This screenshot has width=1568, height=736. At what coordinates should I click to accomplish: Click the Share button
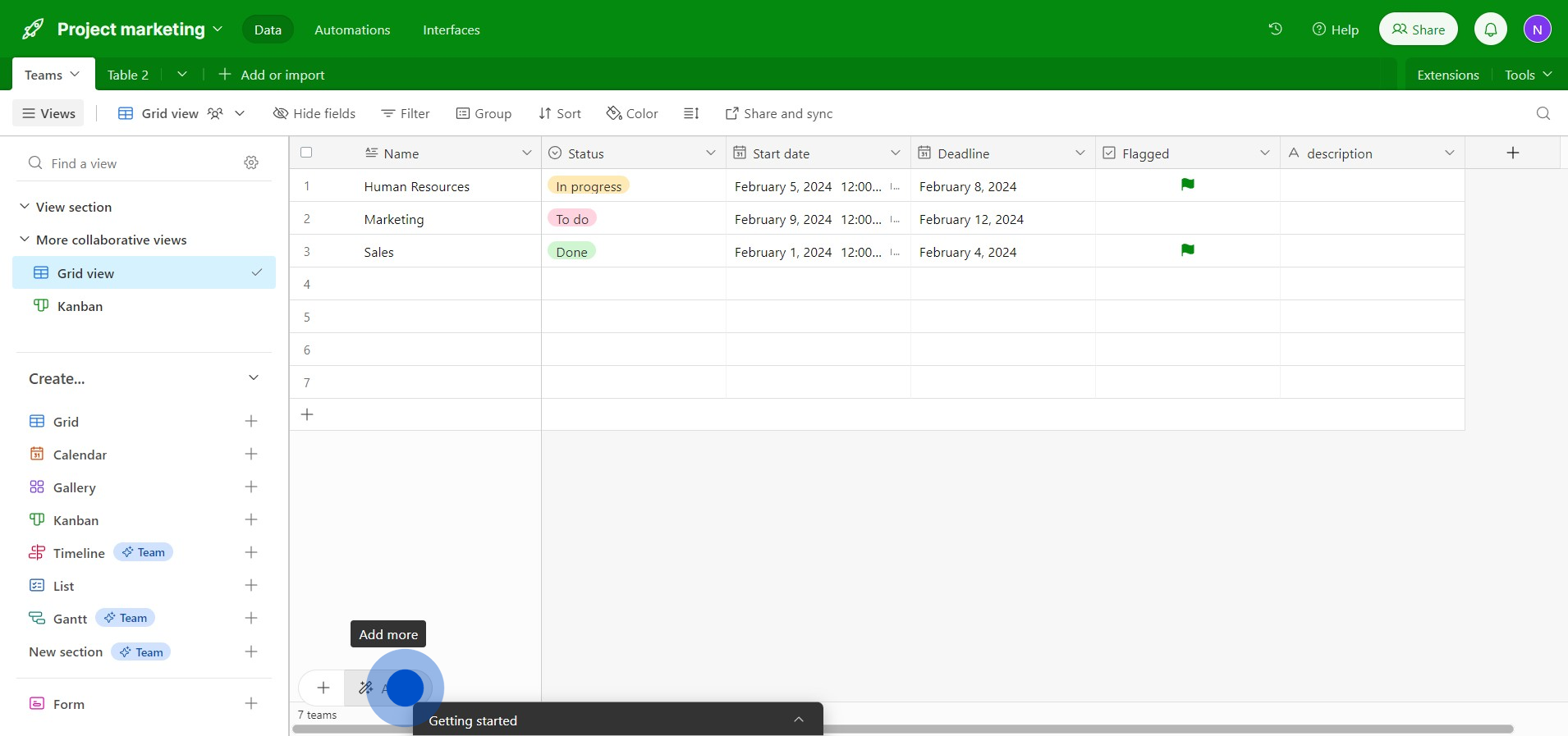coord(1418,30)
